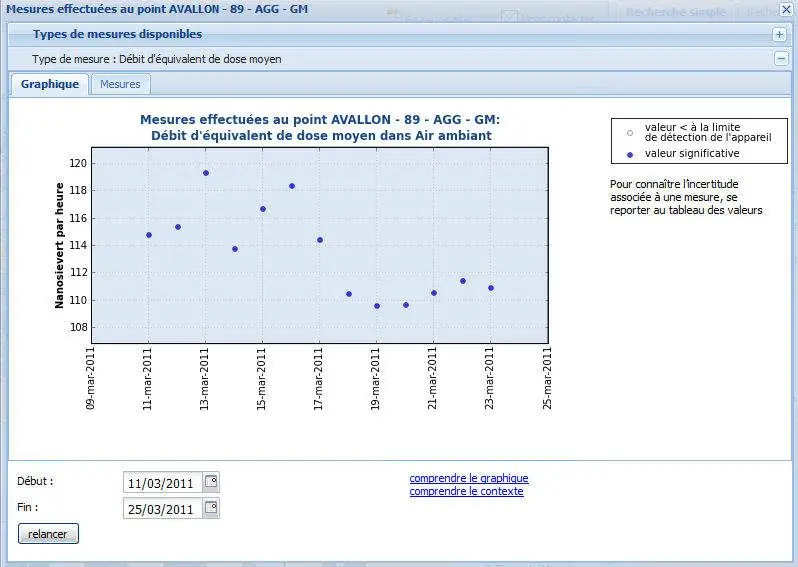Open calendar picker for Fin date
This screenshot has width=798, height=567.
tap(211, 508)
